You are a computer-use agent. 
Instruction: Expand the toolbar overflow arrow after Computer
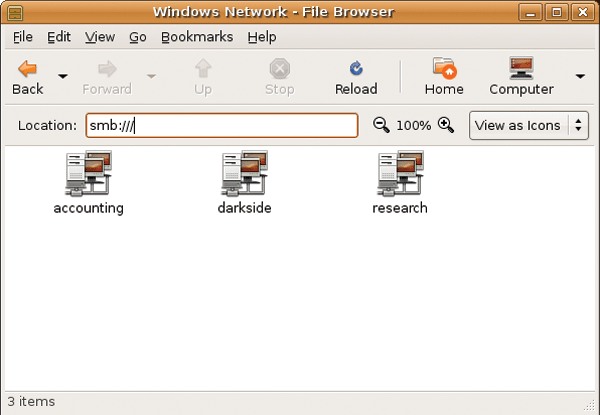(x=580, y=76)
